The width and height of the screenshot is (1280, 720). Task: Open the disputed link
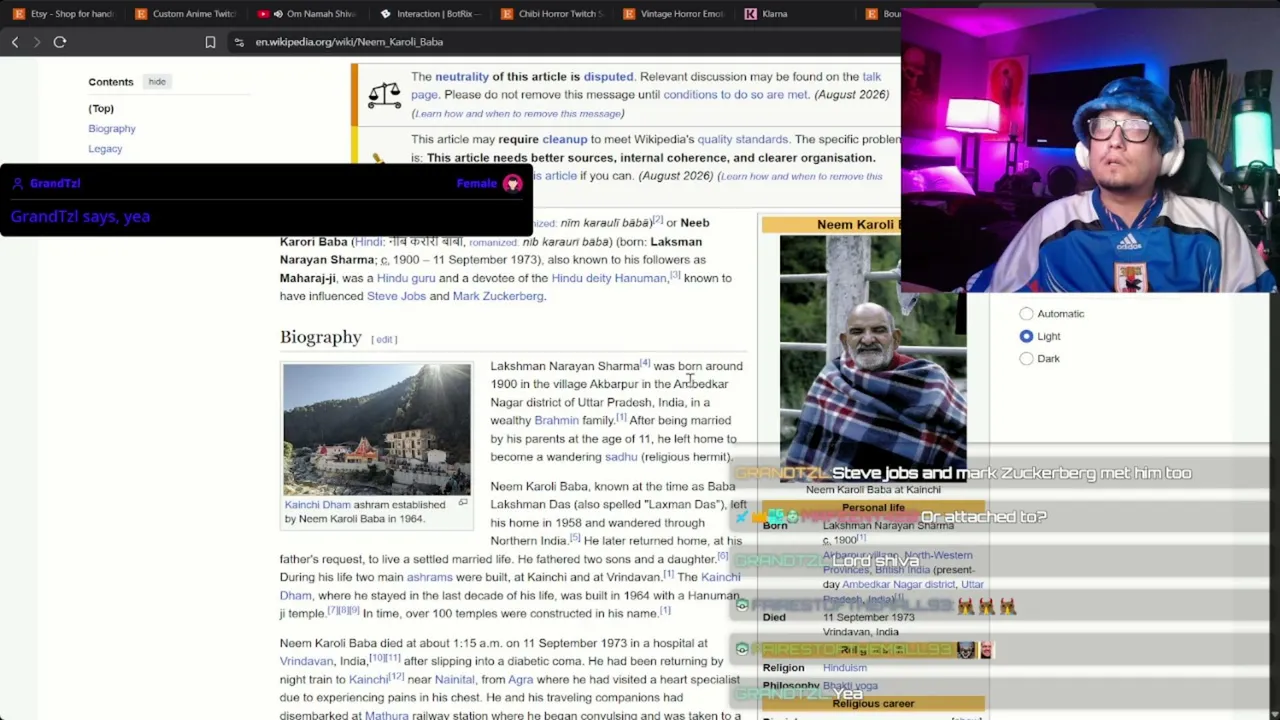tap(608, 76)
